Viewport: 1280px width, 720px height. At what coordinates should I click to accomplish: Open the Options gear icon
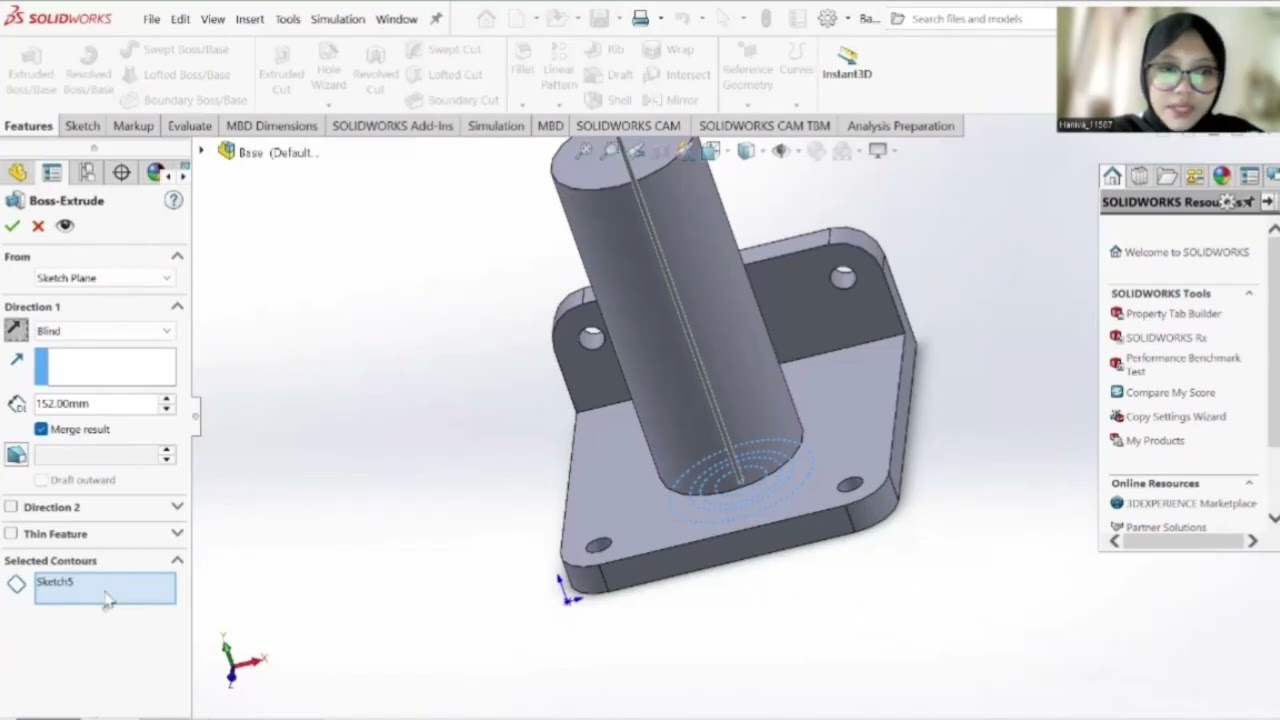click(x=827, y=18)
